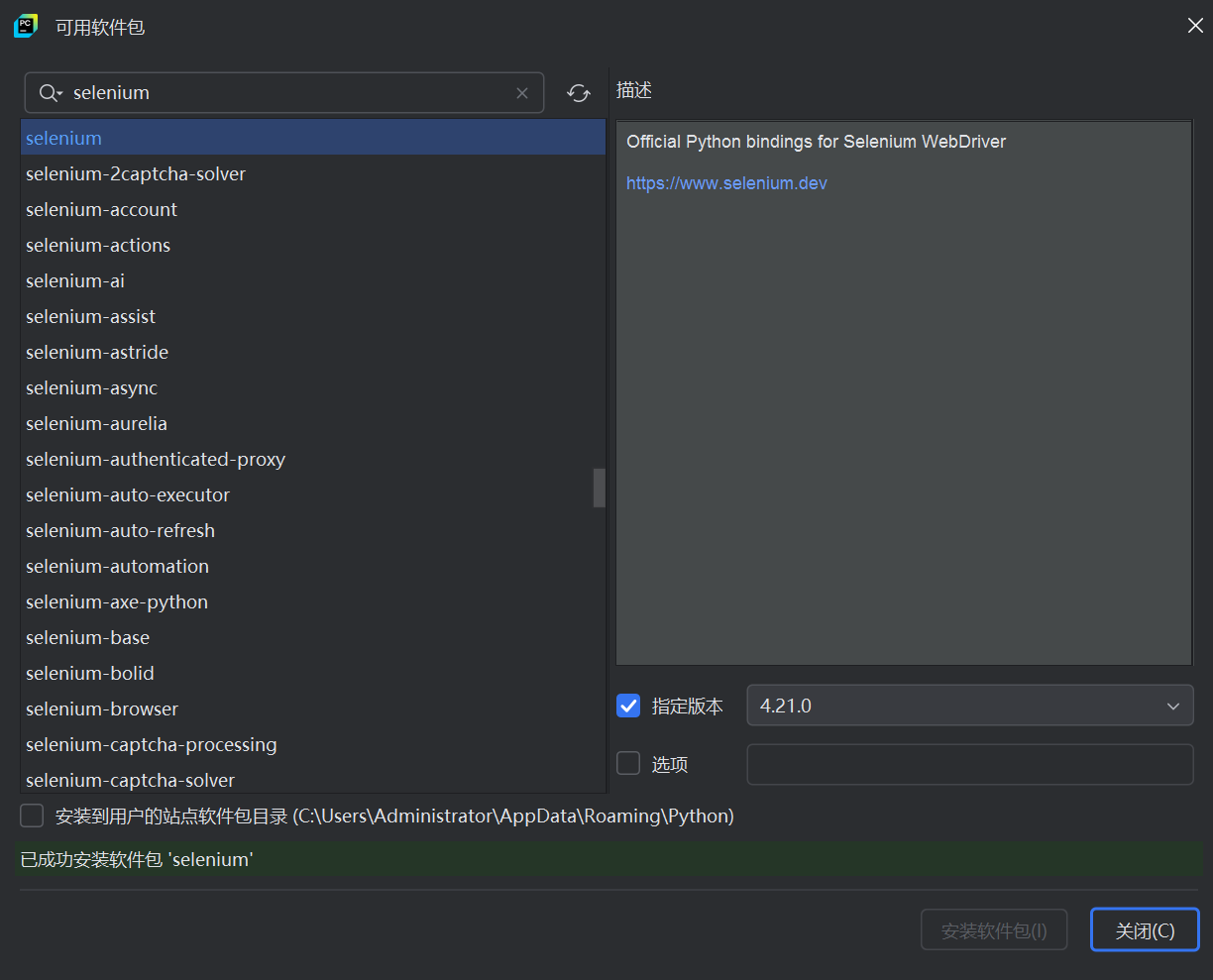Pick selenium-auto-refresh in the list
The image size is (1213, 980).
click(313, 530)
